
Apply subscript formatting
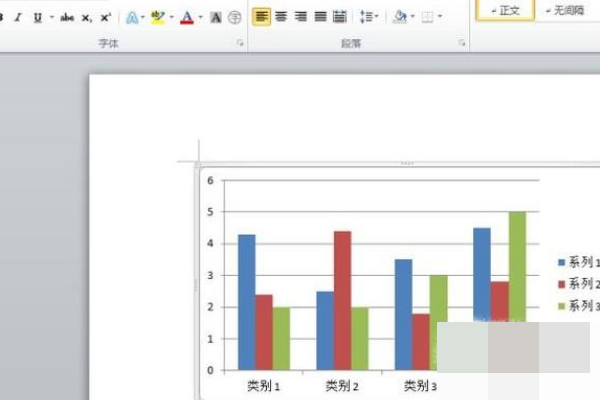[86, 18]
